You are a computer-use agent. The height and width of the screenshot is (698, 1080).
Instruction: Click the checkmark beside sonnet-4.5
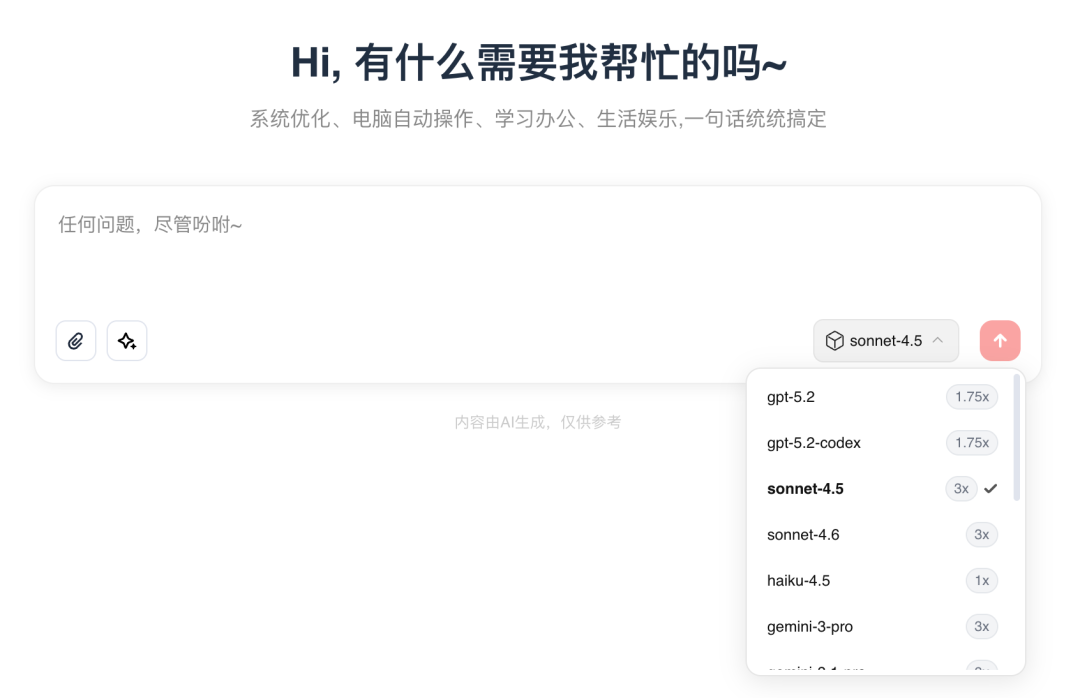[990, 489]
